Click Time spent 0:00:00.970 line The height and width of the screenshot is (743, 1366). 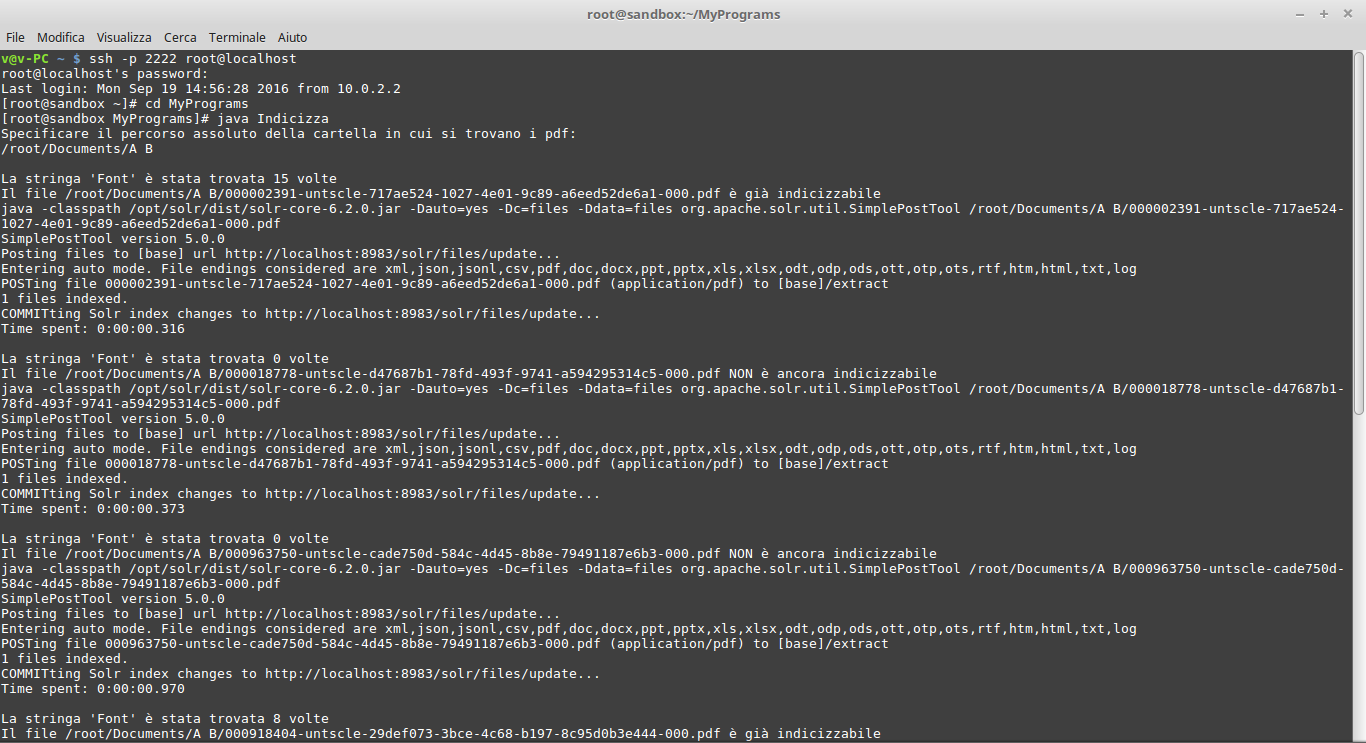[93, 689]
